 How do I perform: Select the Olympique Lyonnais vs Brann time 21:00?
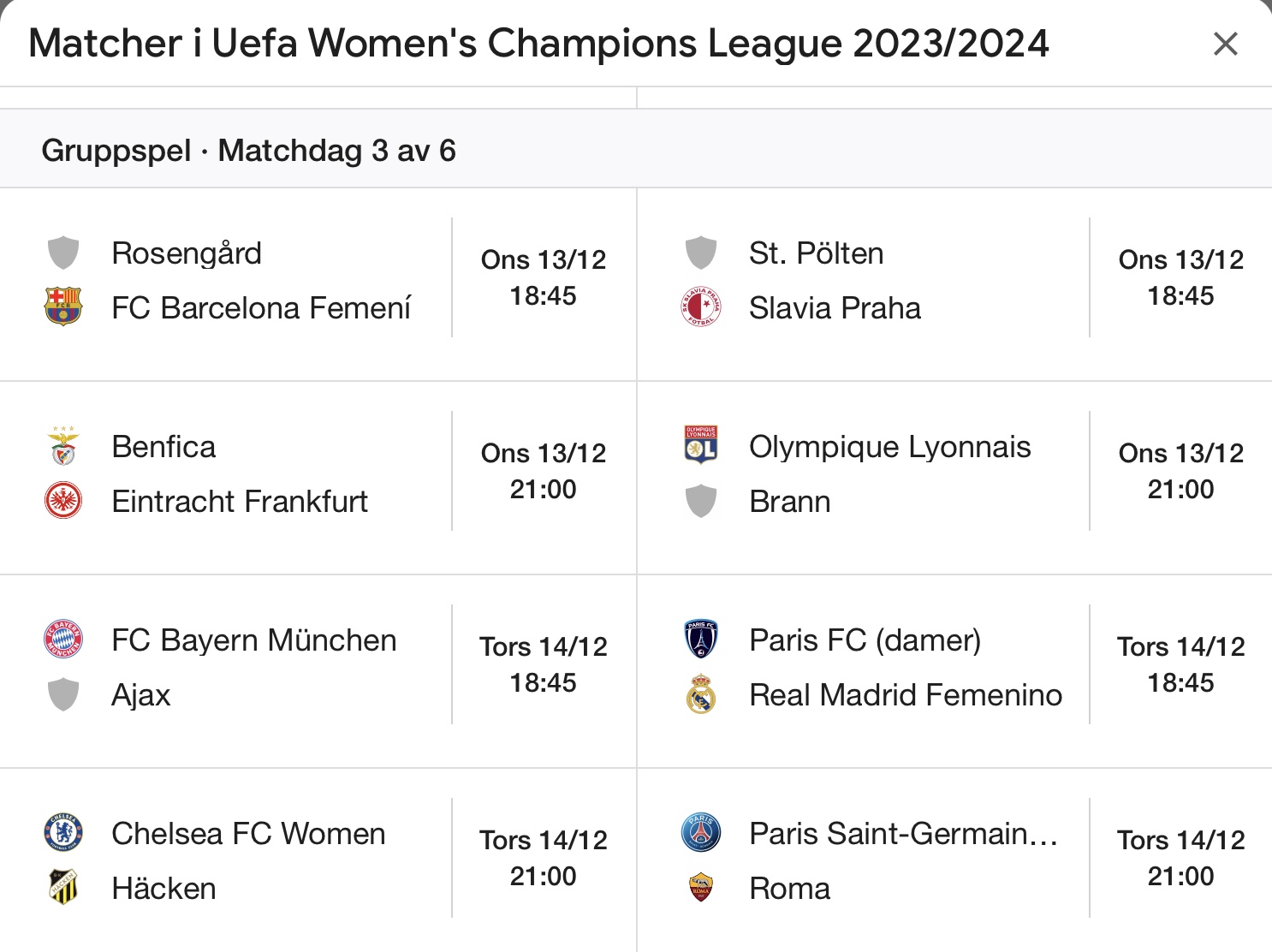1180,489
